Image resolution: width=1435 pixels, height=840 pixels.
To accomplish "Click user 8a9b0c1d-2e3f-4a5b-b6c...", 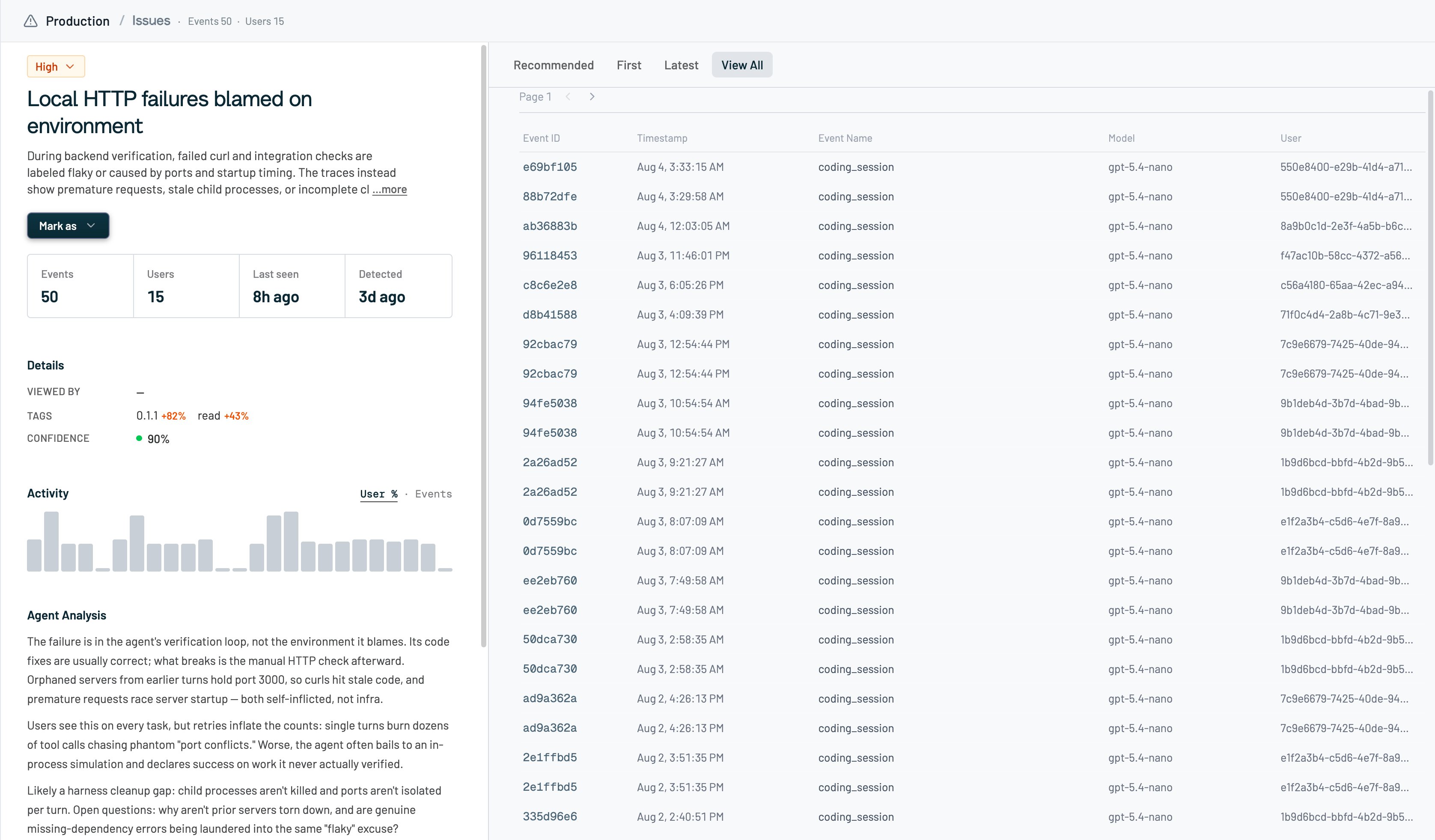I will (x=1346, y=226).
